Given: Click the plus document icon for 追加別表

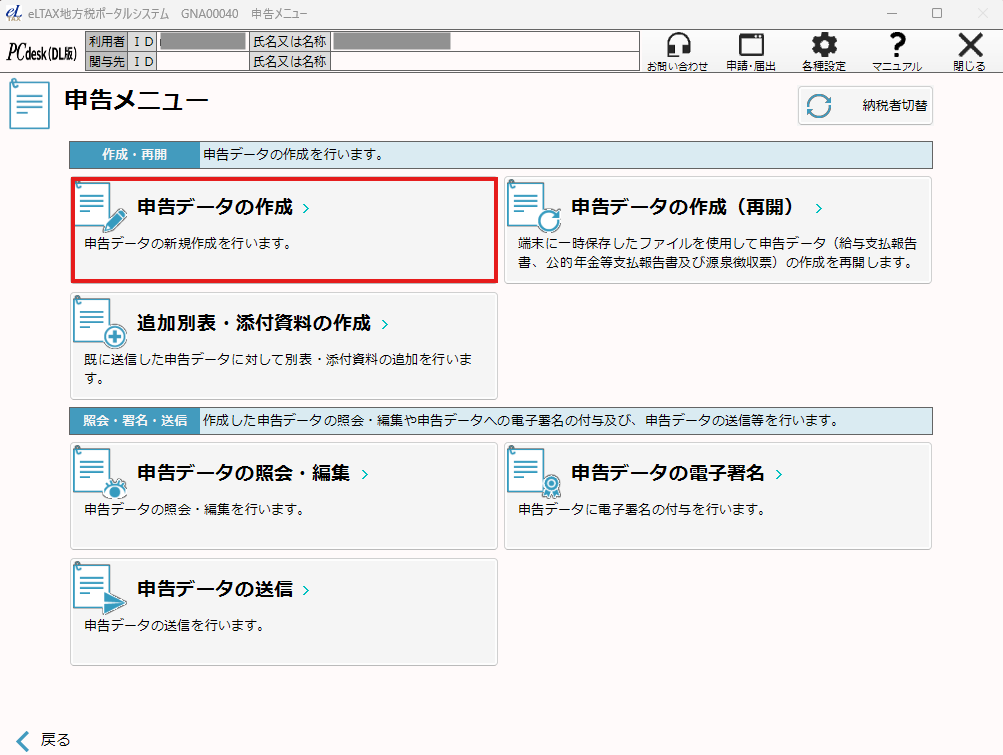Looking at the screenshot, I should pyautogui.click(x=101, y=323).
